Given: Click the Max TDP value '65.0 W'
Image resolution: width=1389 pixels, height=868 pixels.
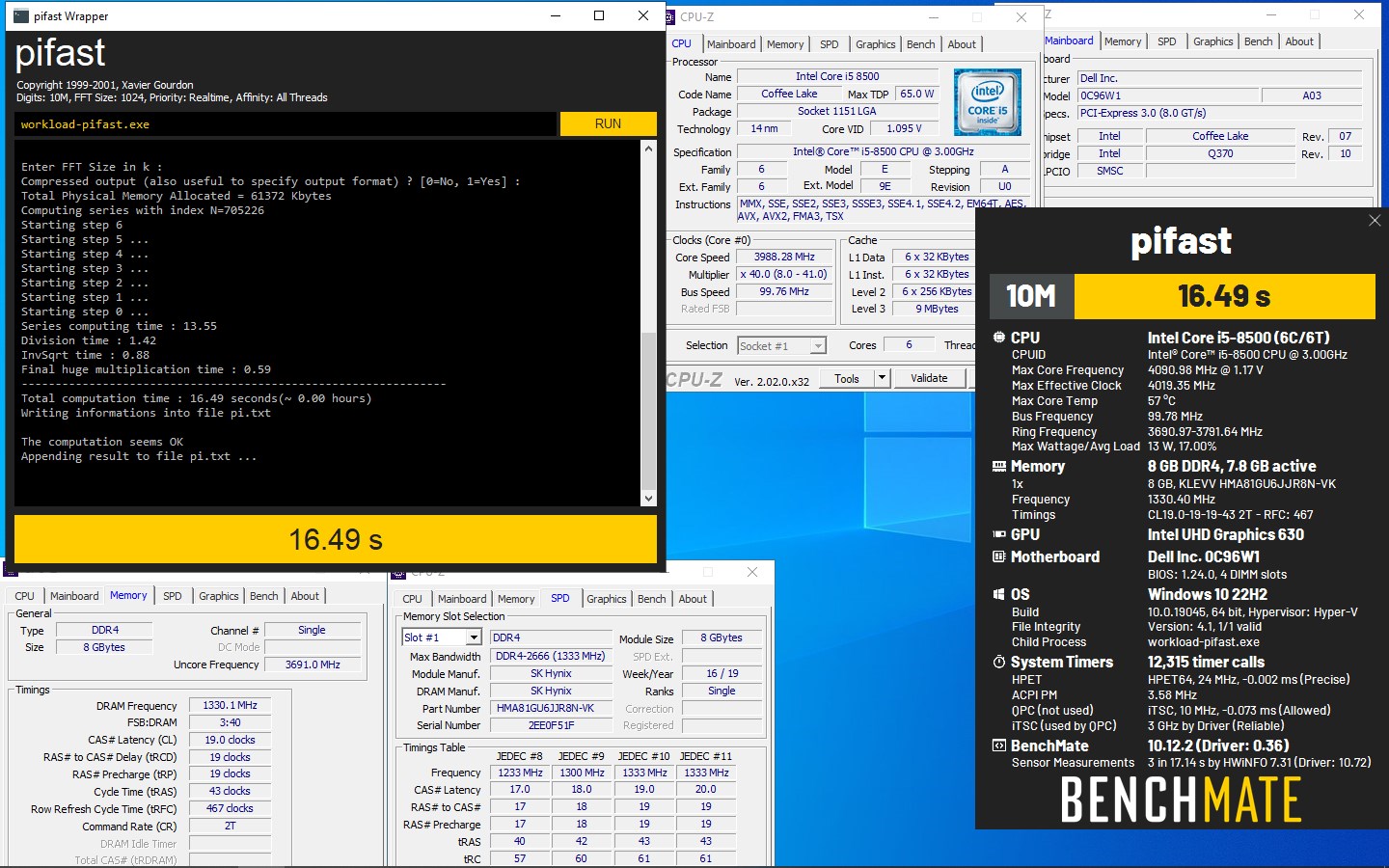Looking at the screenshot, I should click(916, 94).
